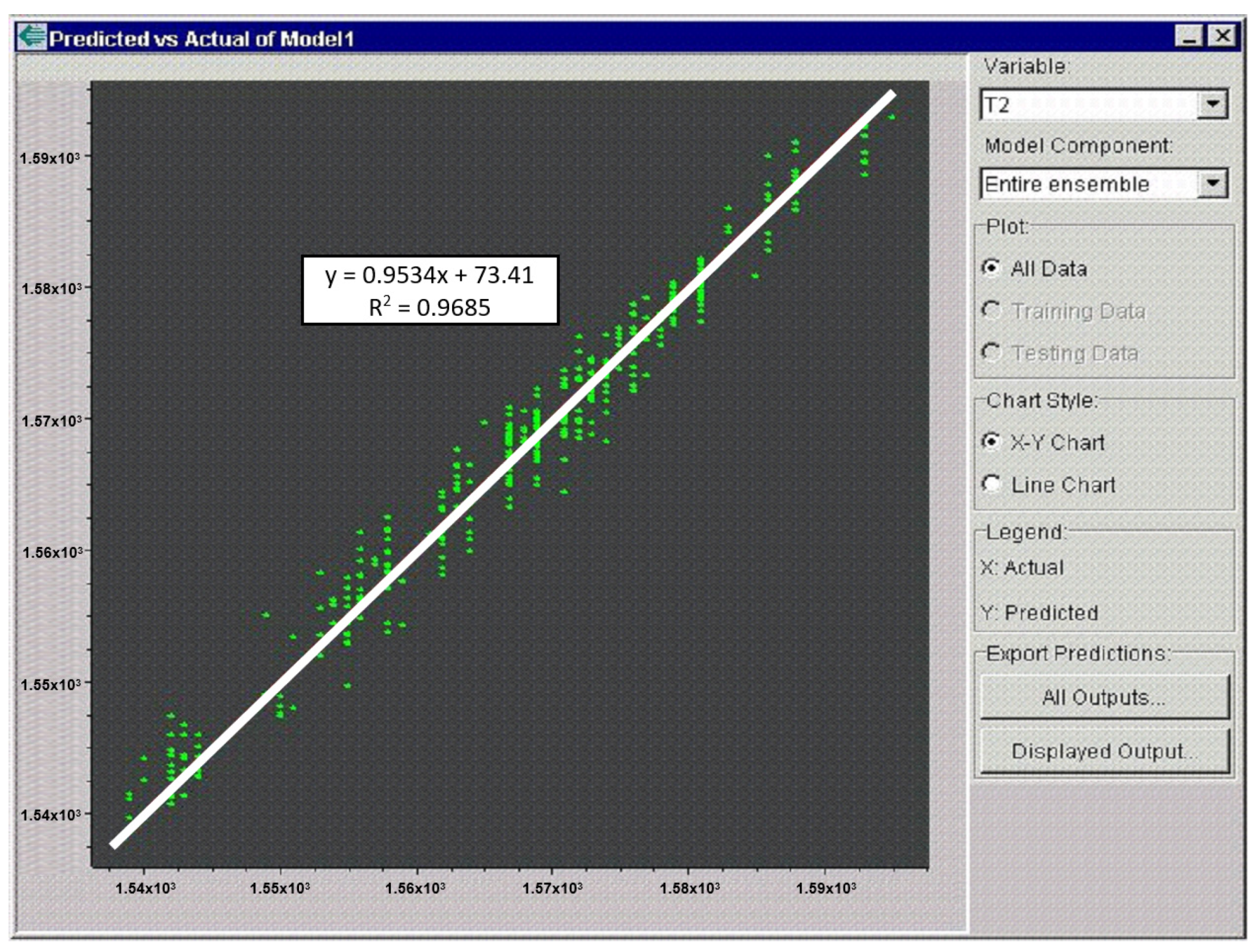Select the Training Data radio button

click(992, 311)
